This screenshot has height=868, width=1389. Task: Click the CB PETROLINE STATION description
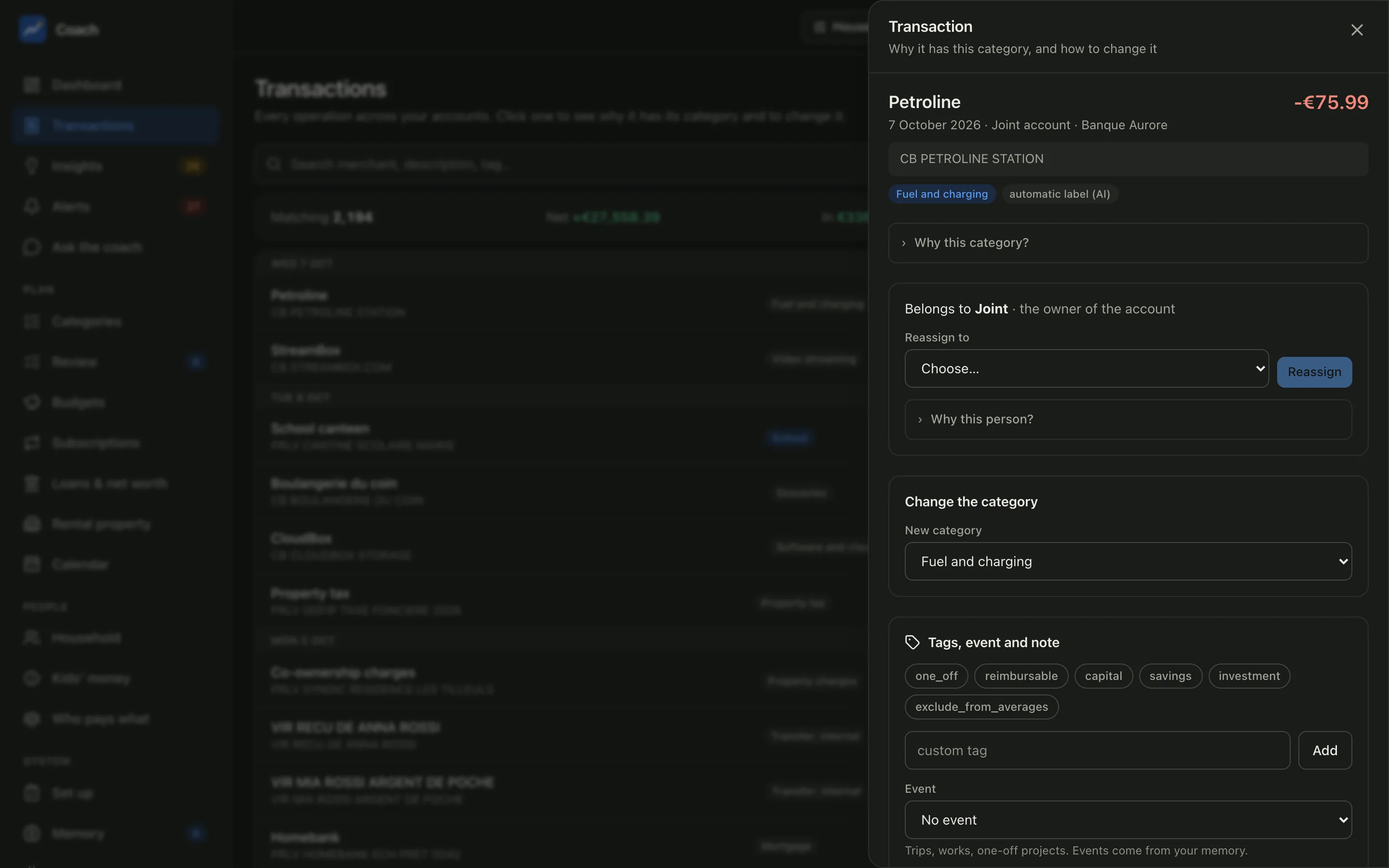1128,159
